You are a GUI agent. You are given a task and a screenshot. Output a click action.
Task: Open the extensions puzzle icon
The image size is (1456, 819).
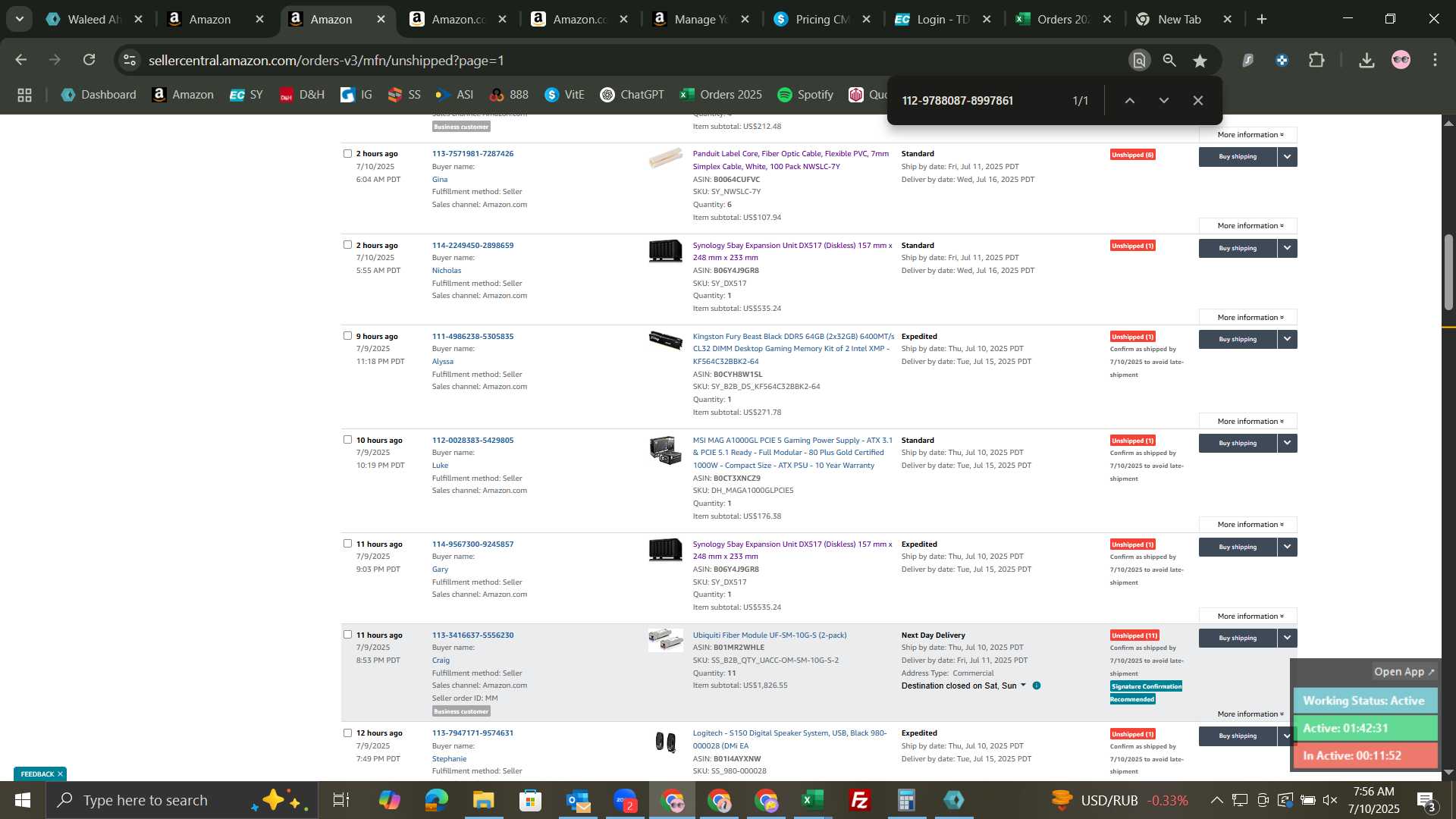coord(1316,60)
